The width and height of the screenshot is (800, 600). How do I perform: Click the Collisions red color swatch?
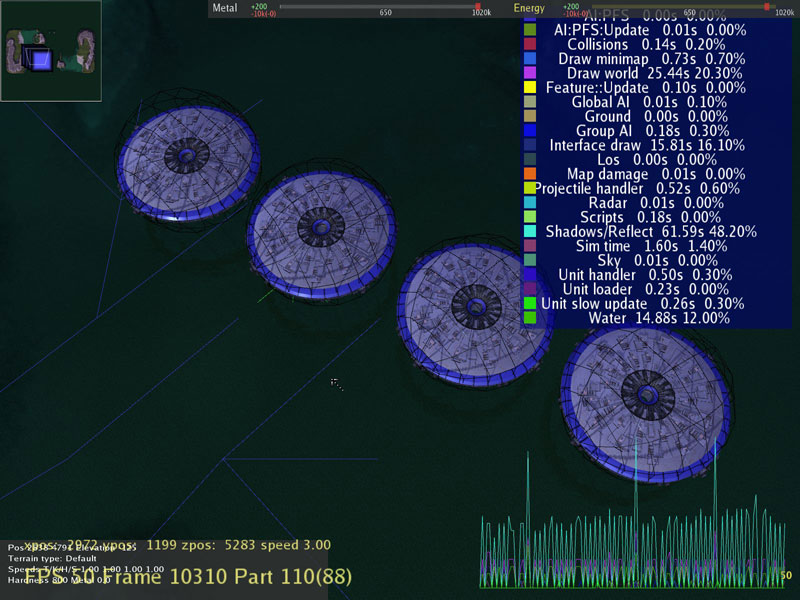point(530,44)
